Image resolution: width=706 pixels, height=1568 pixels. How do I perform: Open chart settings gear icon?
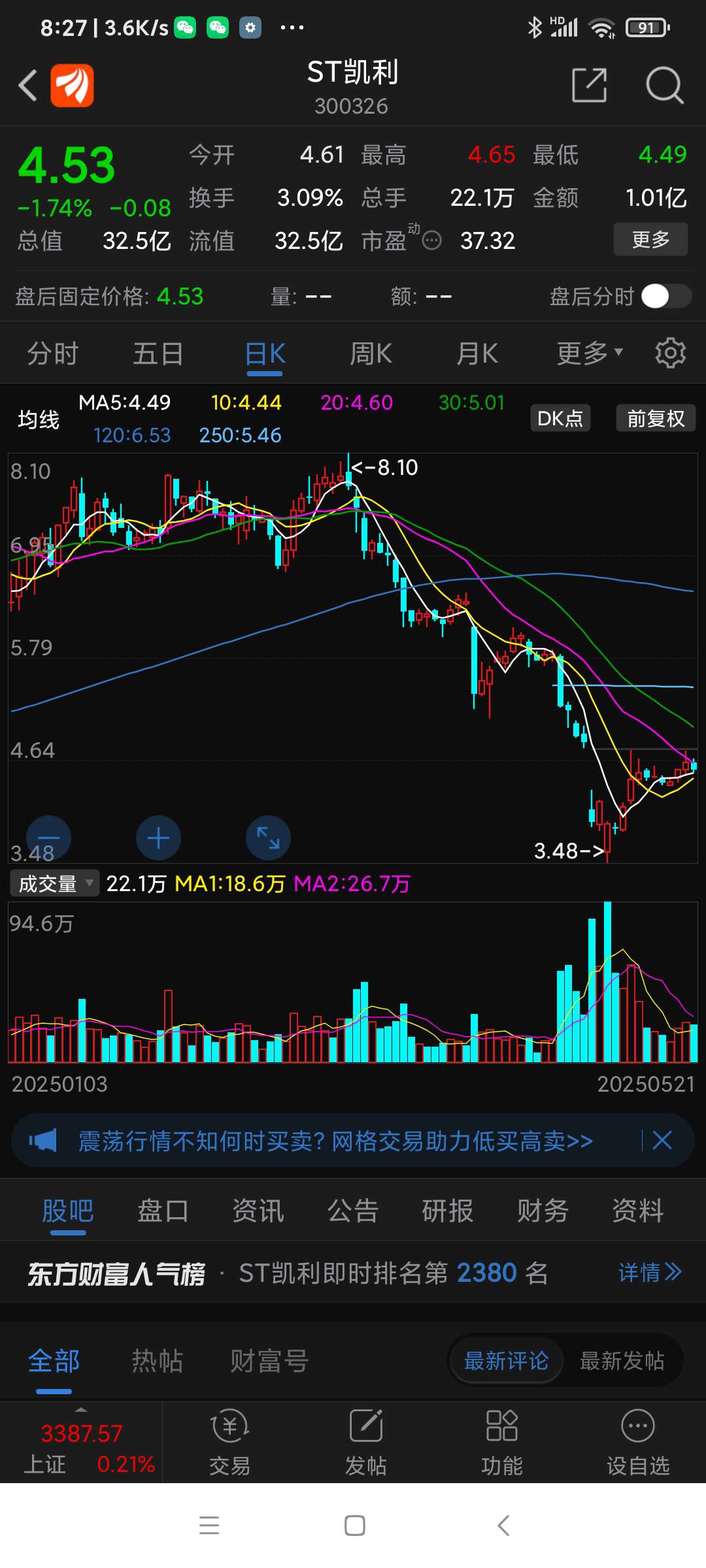pos(671,353)
